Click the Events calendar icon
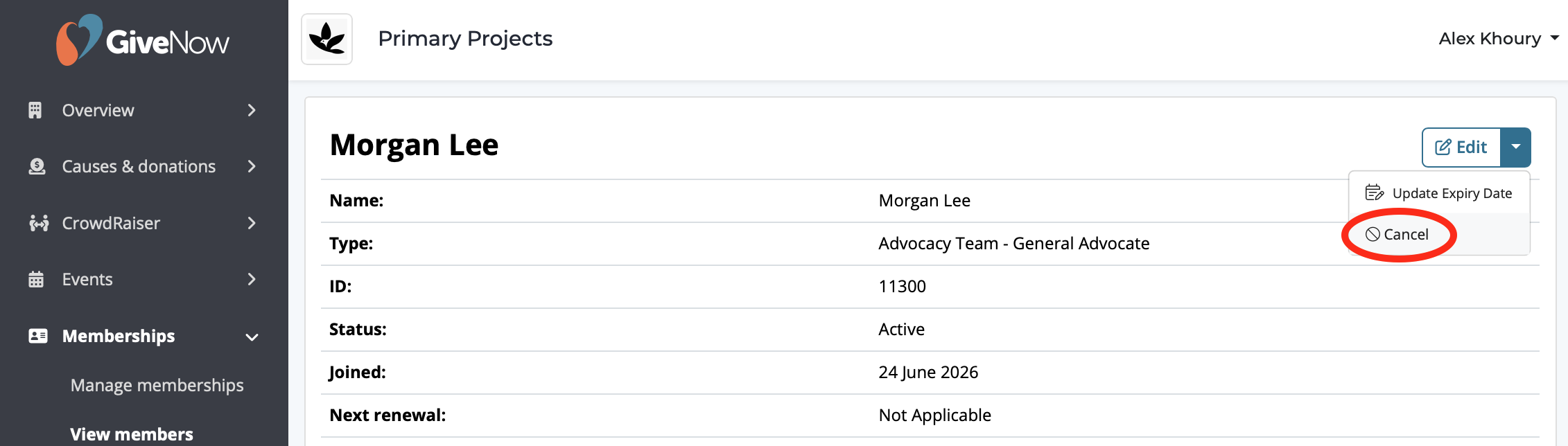This screenshot has width=1568, height=446. click(x=36, y=279)
